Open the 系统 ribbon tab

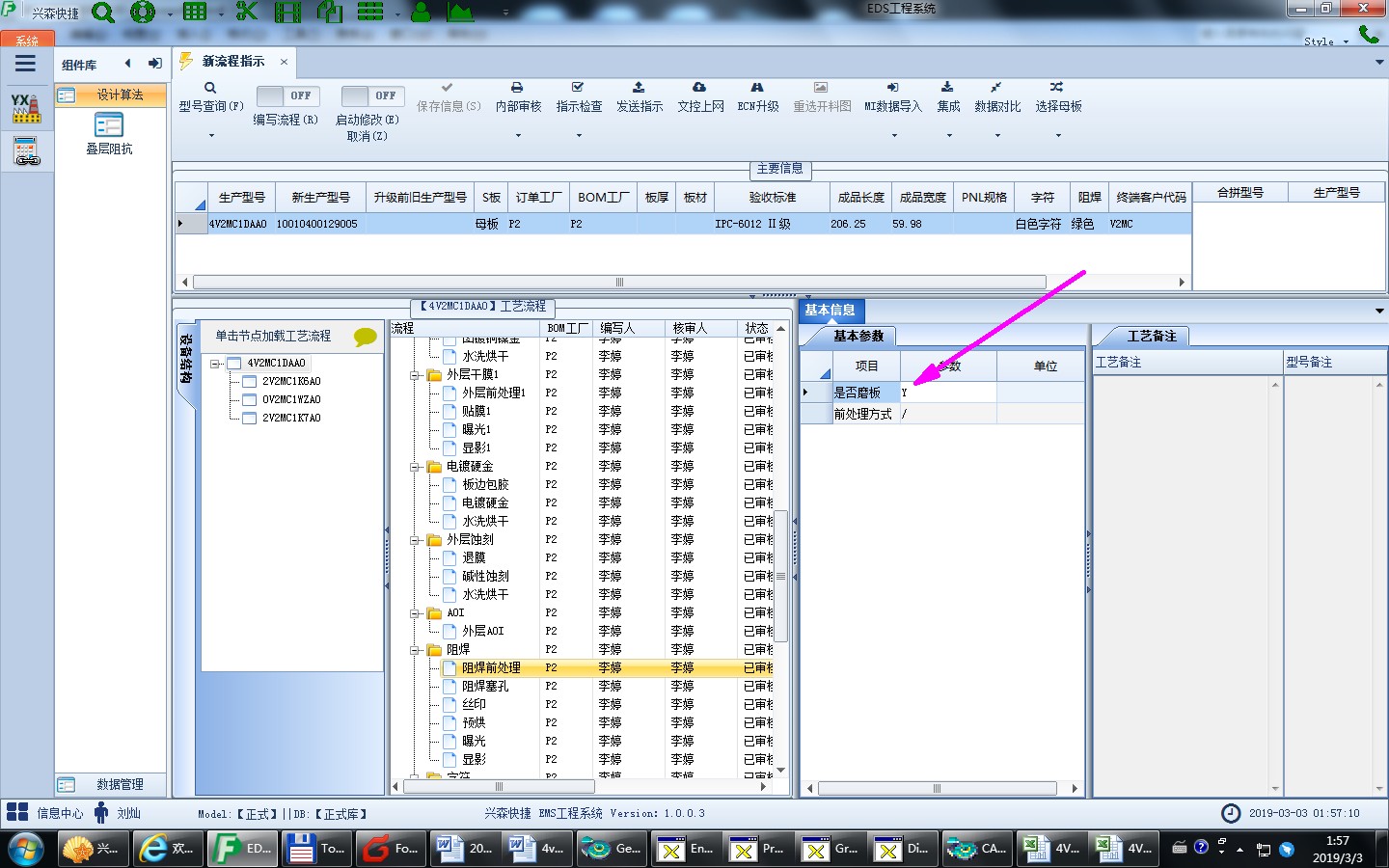click(27, 40)
